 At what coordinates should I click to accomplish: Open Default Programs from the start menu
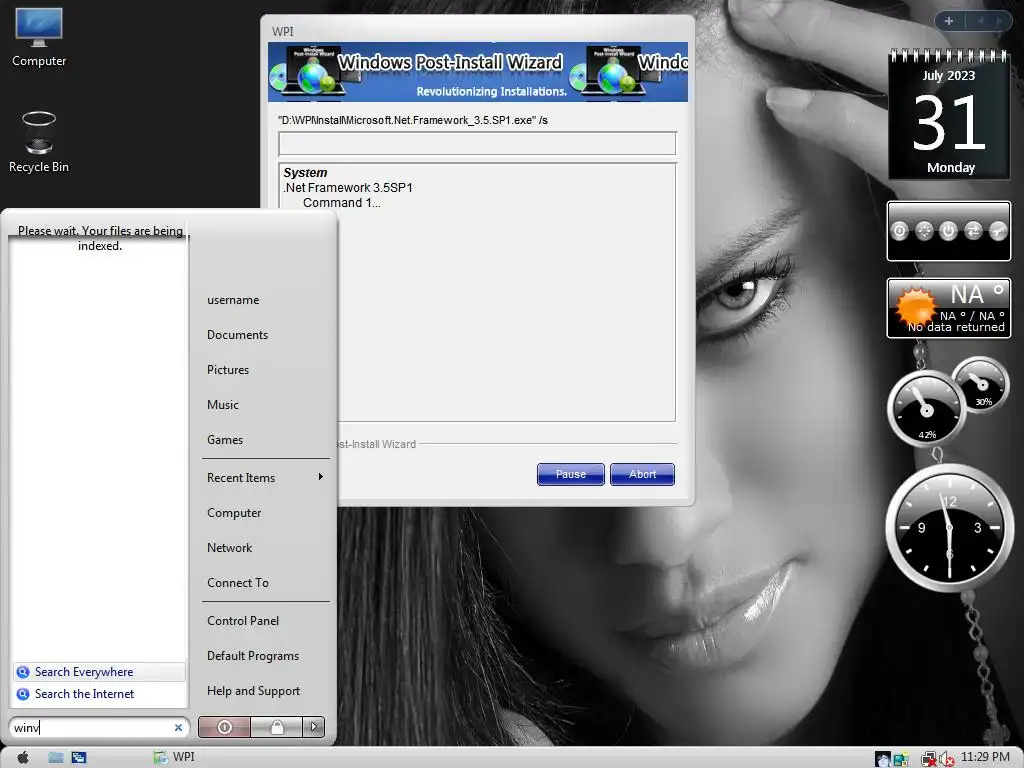pyautogui.click(x=253, y=656)
